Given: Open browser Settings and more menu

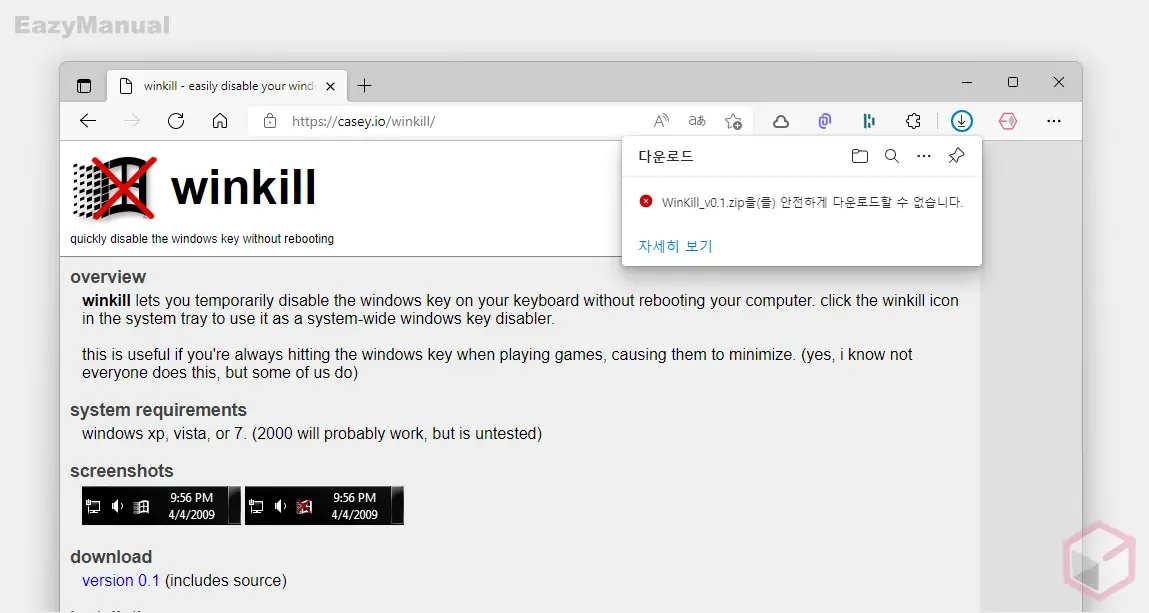Looking at the screenshot, I should tap(1053, 121).
